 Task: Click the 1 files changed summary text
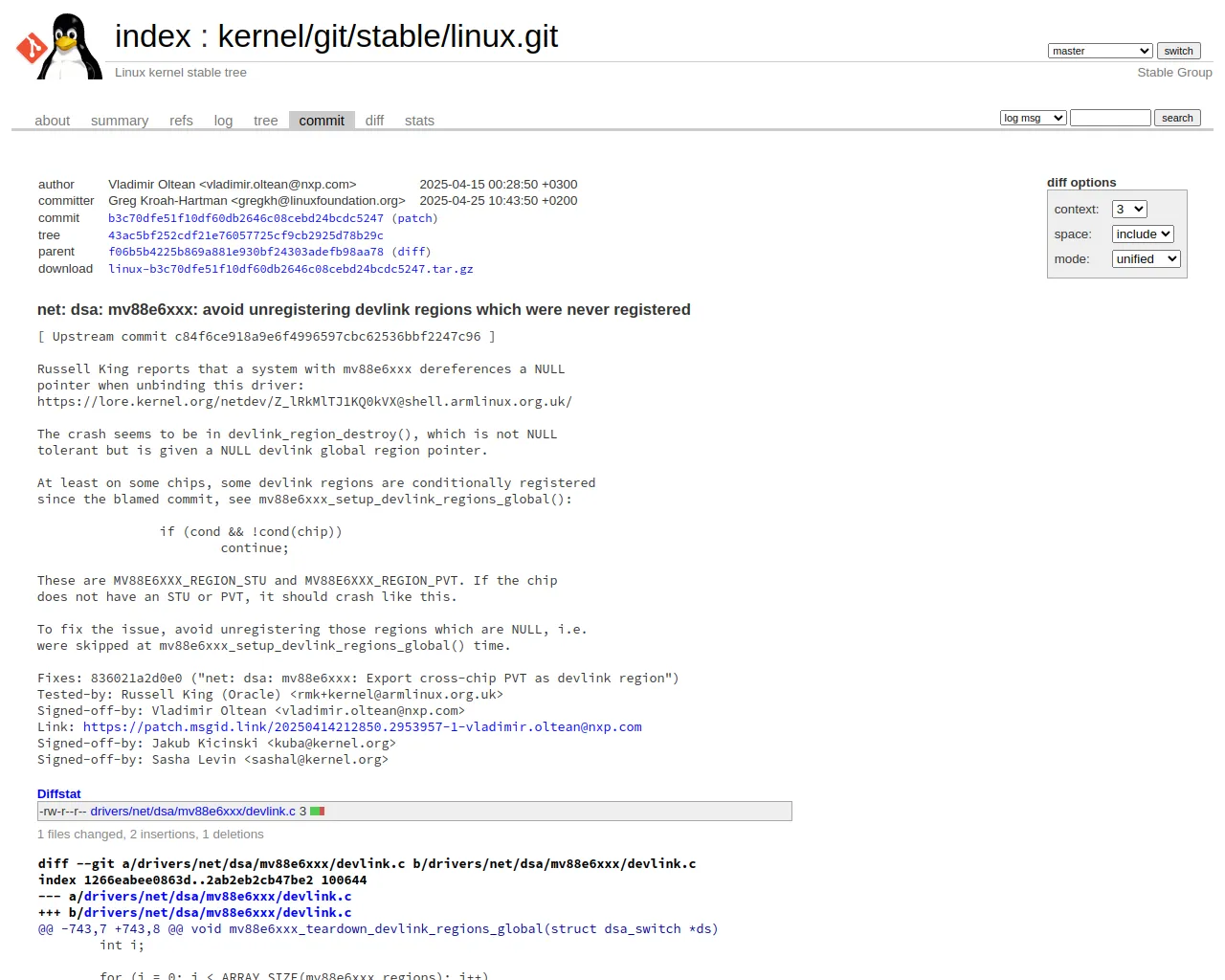pyautogui.click(x=150, y=835)
